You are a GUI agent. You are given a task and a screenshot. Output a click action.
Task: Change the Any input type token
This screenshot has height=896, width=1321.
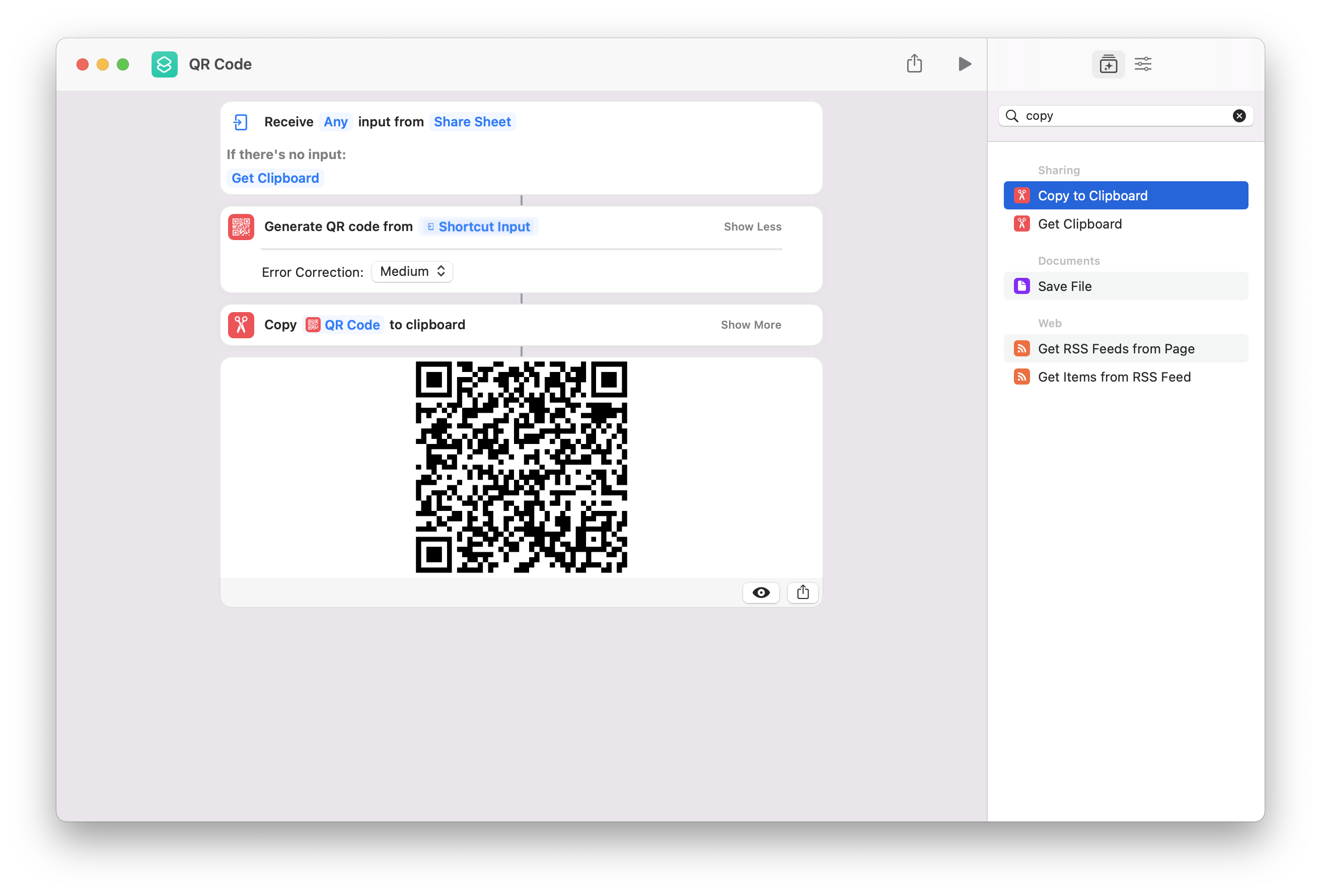click(x=335, y=122)
